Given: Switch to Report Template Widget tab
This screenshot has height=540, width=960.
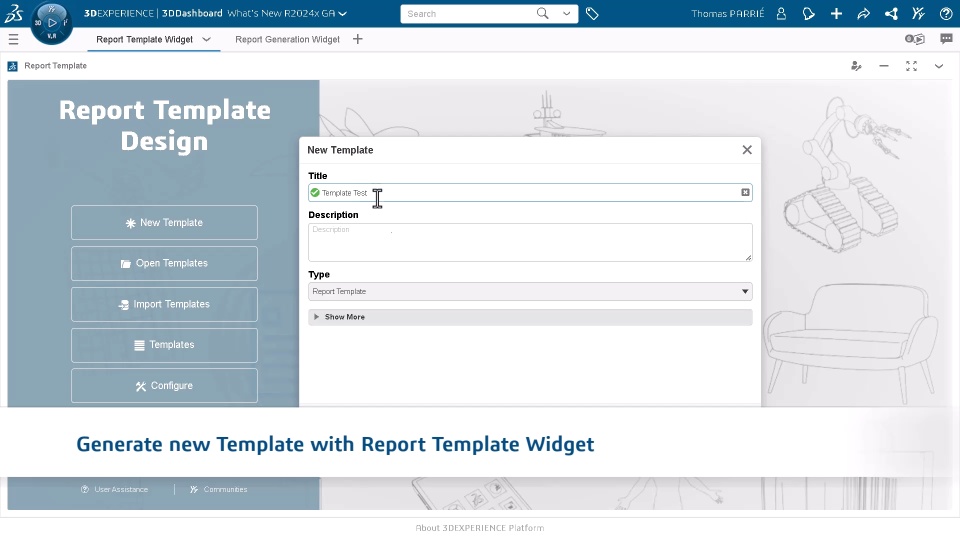Looking at the screenshot, I should [144, 39].
